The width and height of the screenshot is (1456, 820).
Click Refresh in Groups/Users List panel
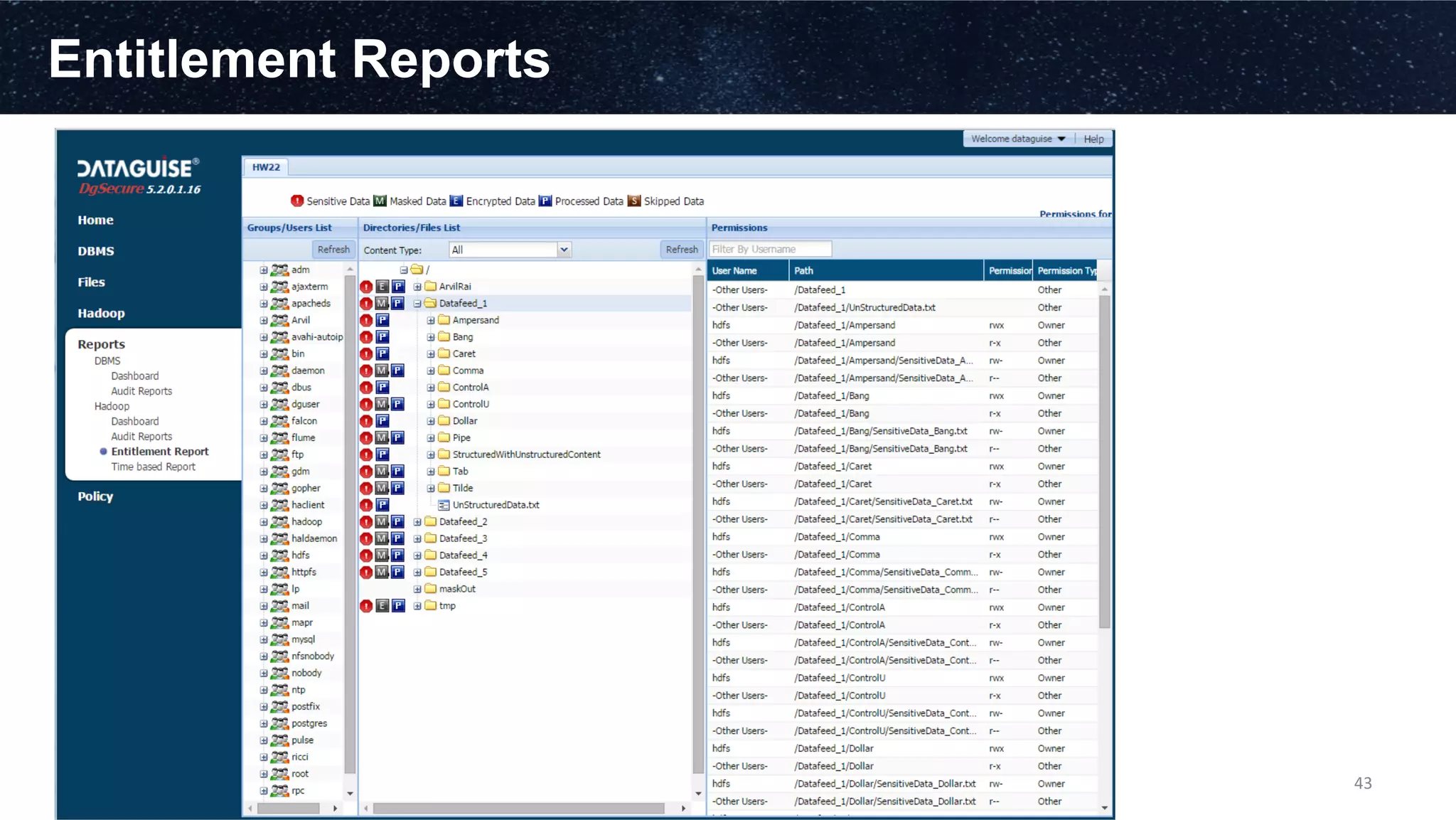pyautogui.click(x=333, y=250)
